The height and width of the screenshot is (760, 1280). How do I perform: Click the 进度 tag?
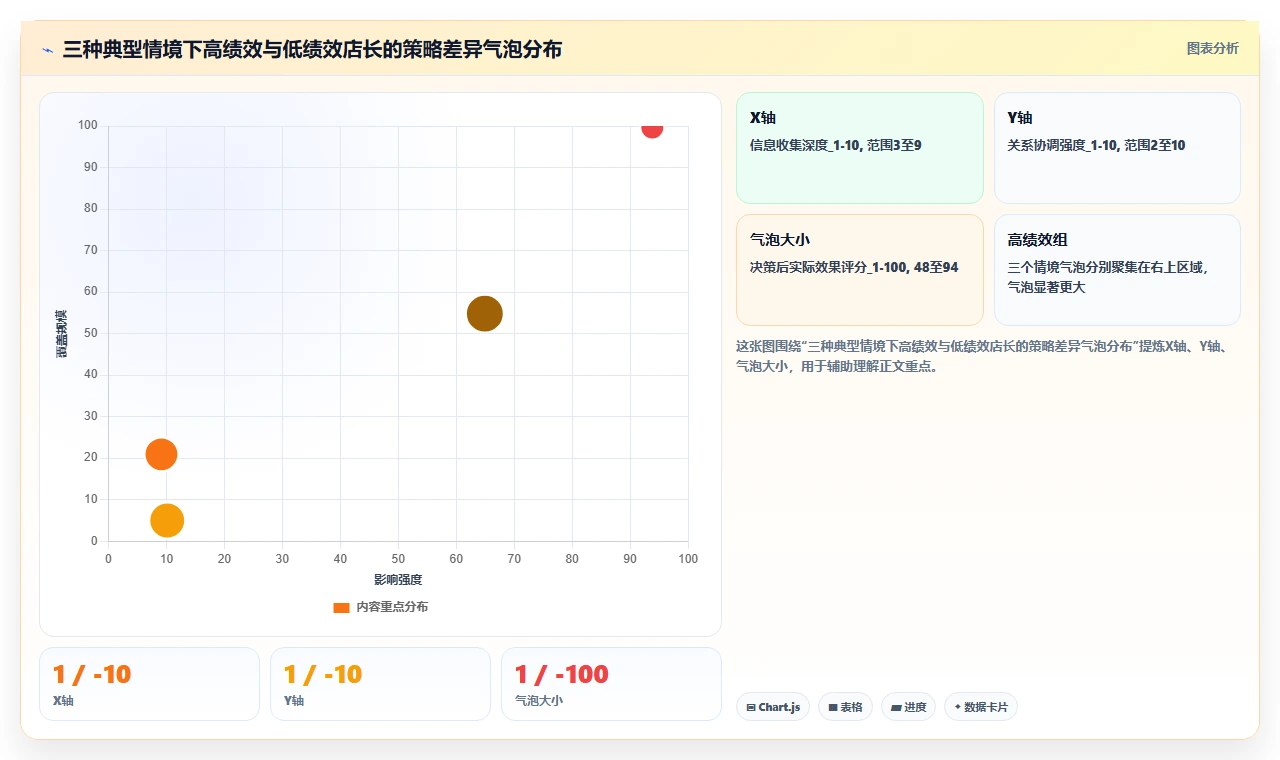pos(908,707)
